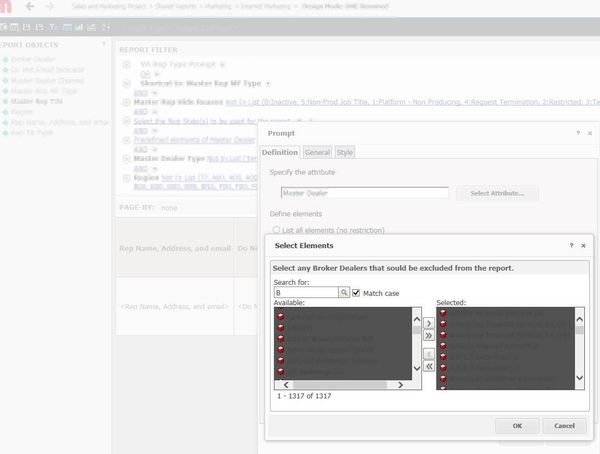Switch to grid view toolbar icon

[x=67, y=27]
